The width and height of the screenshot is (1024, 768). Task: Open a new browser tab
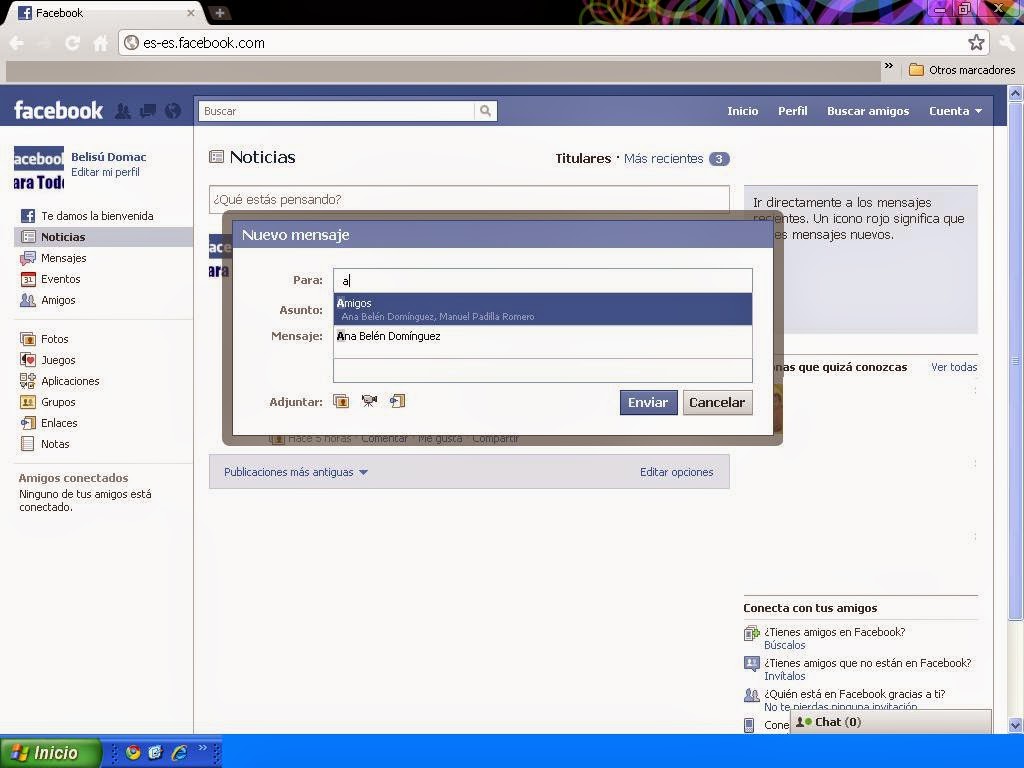[x=220, y=13]
